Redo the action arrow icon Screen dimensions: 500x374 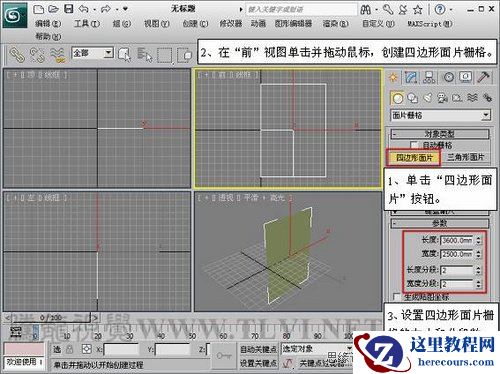click(x=106, y=9)
